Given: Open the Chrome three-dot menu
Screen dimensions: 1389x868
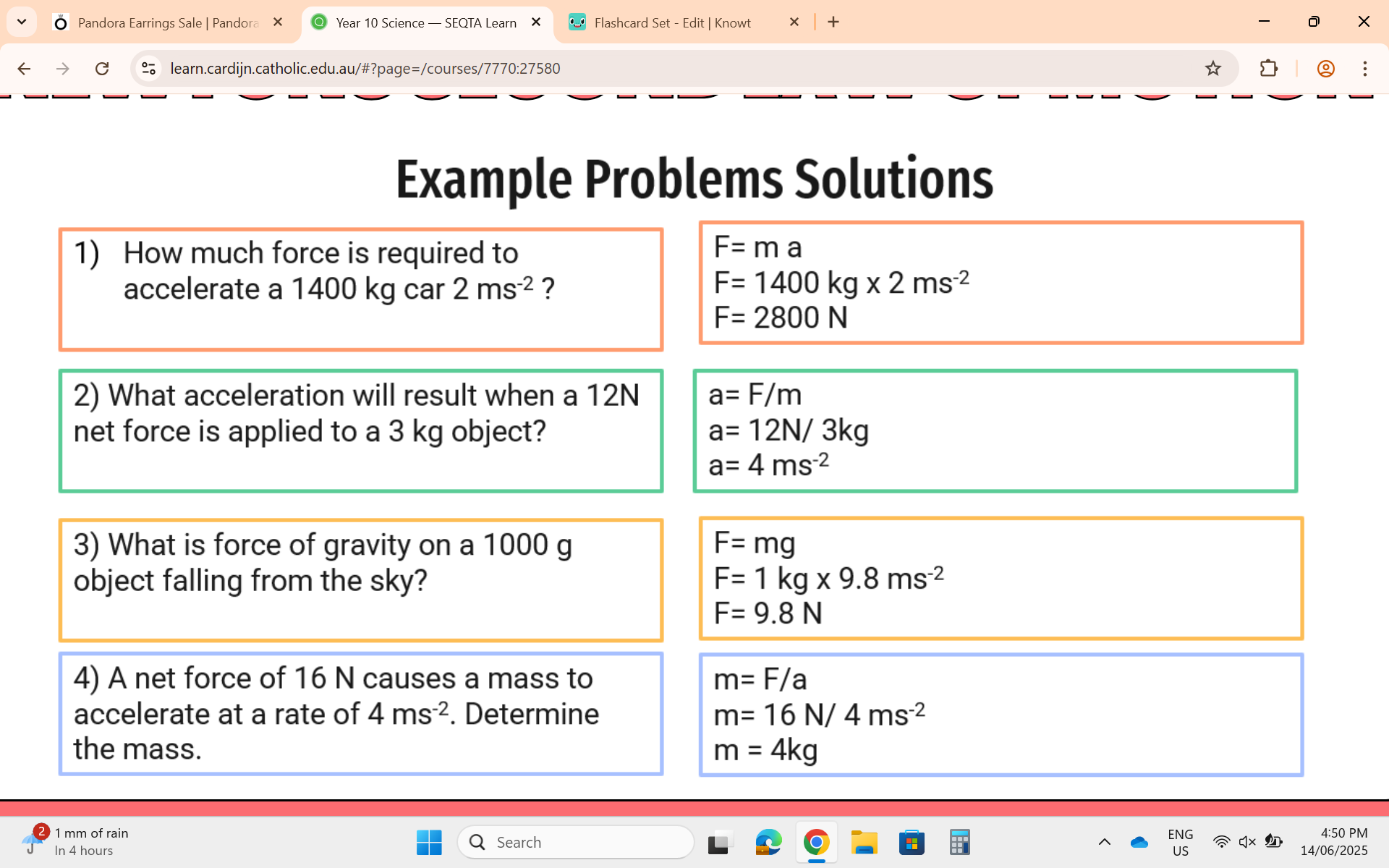Looking at the screenshot, I should click(x=1365, y=69).
